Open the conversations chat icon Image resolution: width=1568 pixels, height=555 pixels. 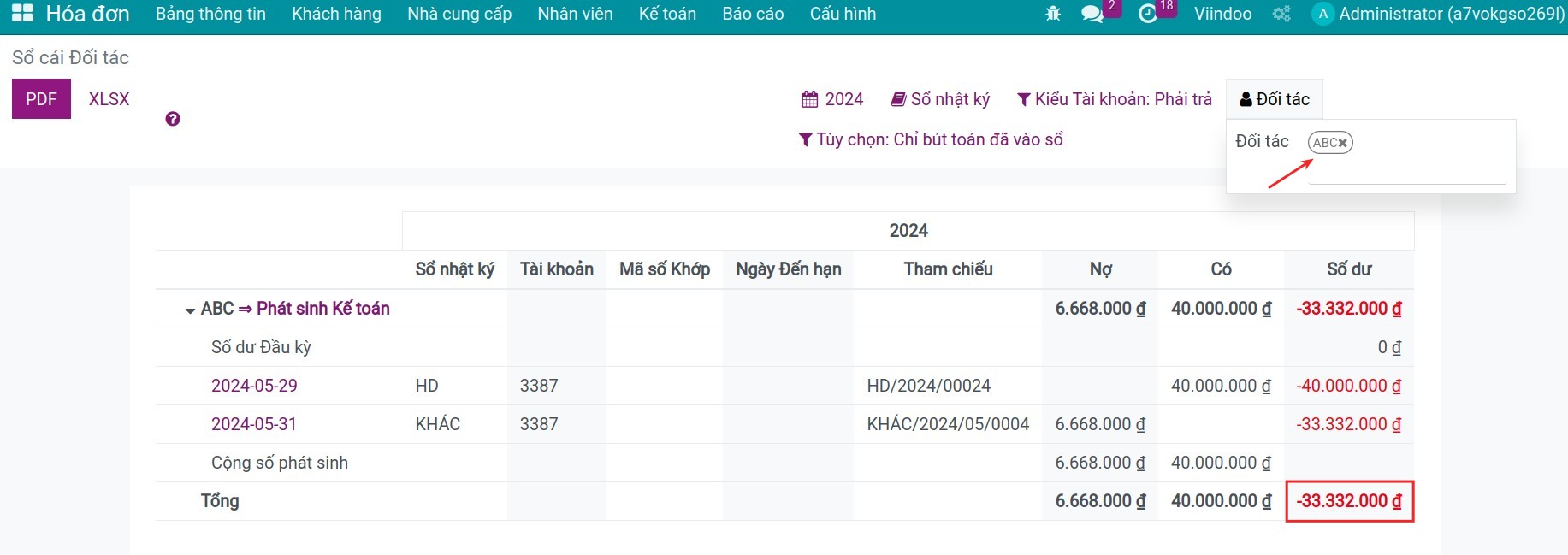[x=1092, y=14]
